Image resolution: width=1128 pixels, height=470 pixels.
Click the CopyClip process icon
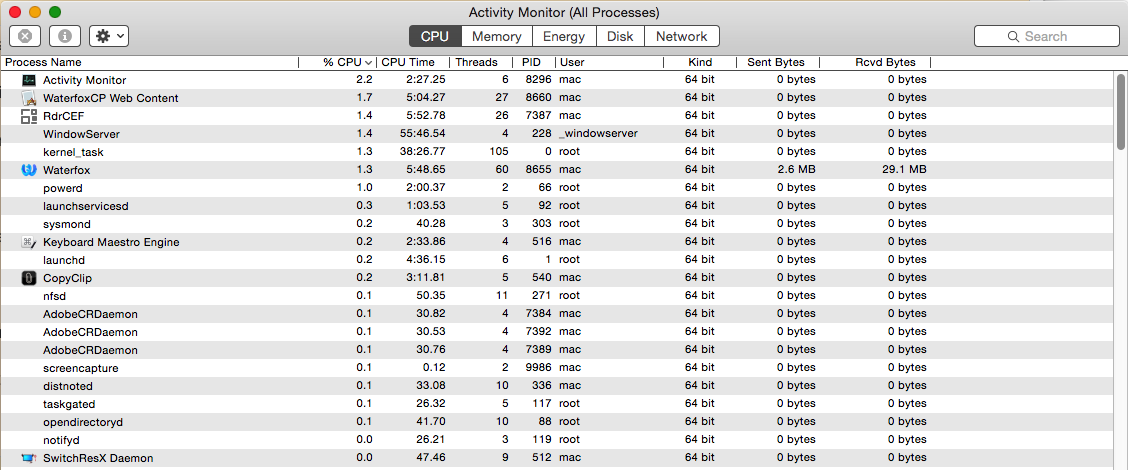(29, 278)
